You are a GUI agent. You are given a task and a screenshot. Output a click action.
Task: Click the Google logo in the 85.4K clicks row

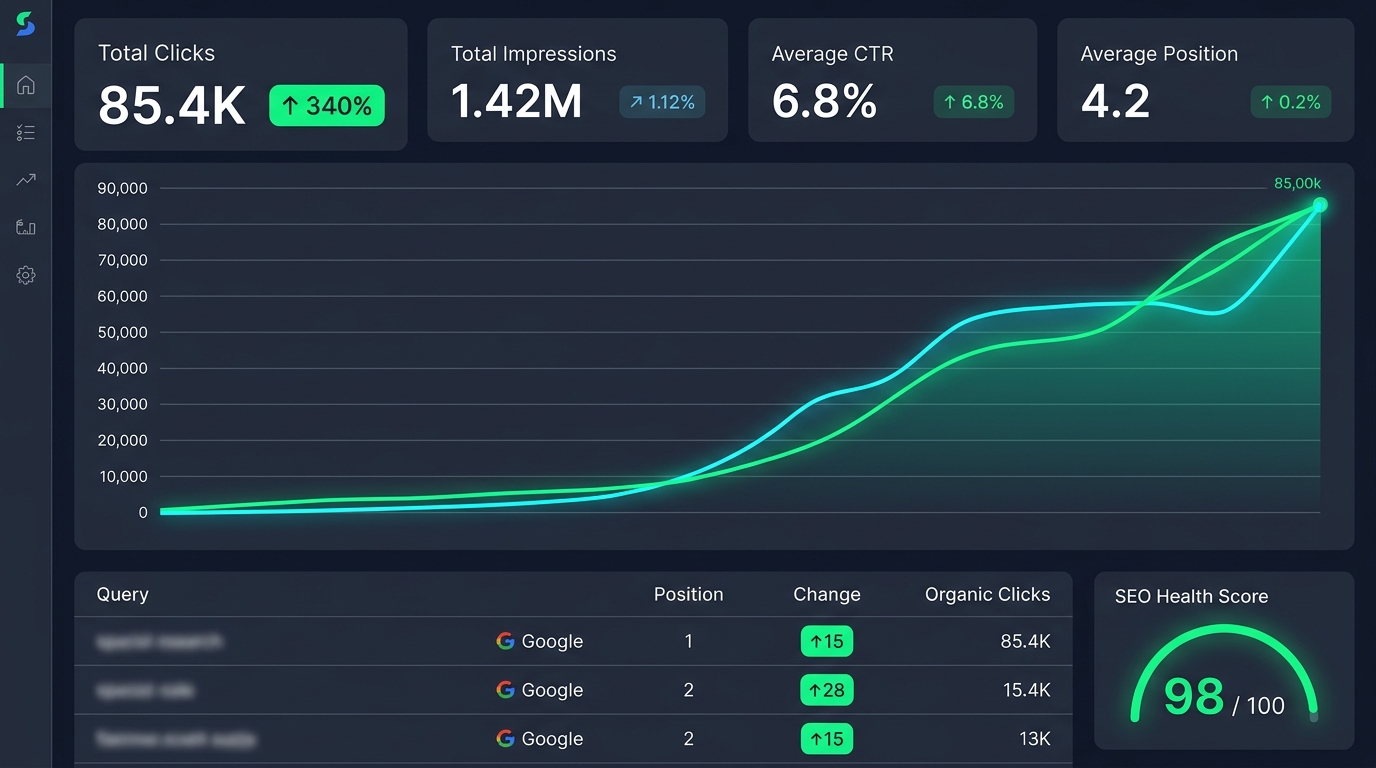tap(505, 641)
